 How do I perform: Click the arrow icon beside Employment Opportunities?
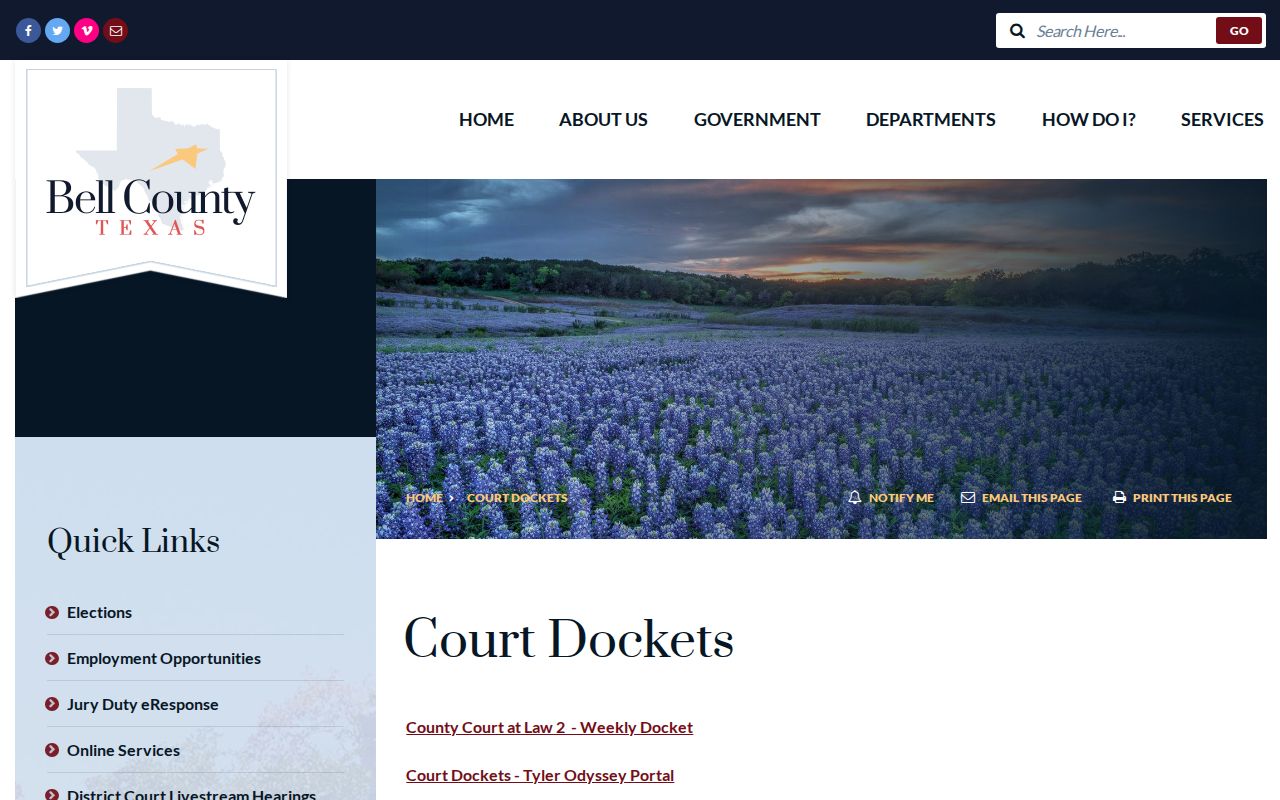click(52, 658)
